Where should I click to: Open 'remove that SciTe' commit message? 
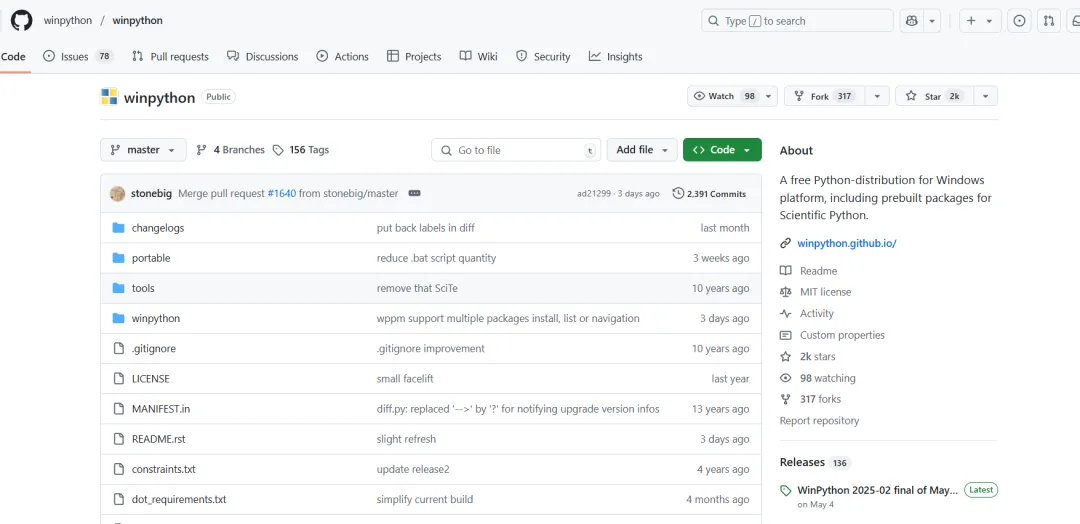point(417,289)
